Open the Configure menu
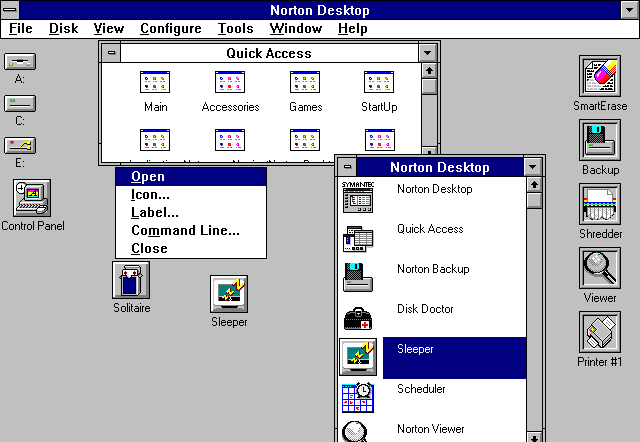Screen dimensions: 640x442 click(170, 29)
